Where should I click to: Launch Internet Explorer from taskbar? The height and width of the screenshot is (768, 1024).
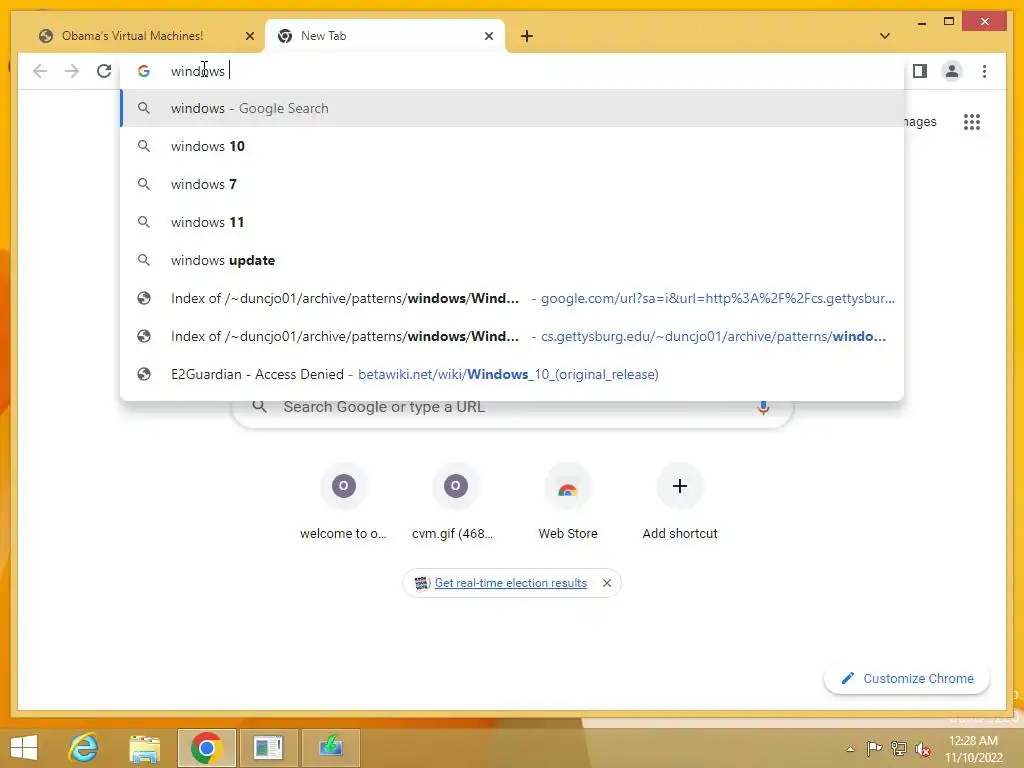coord(84,748)
